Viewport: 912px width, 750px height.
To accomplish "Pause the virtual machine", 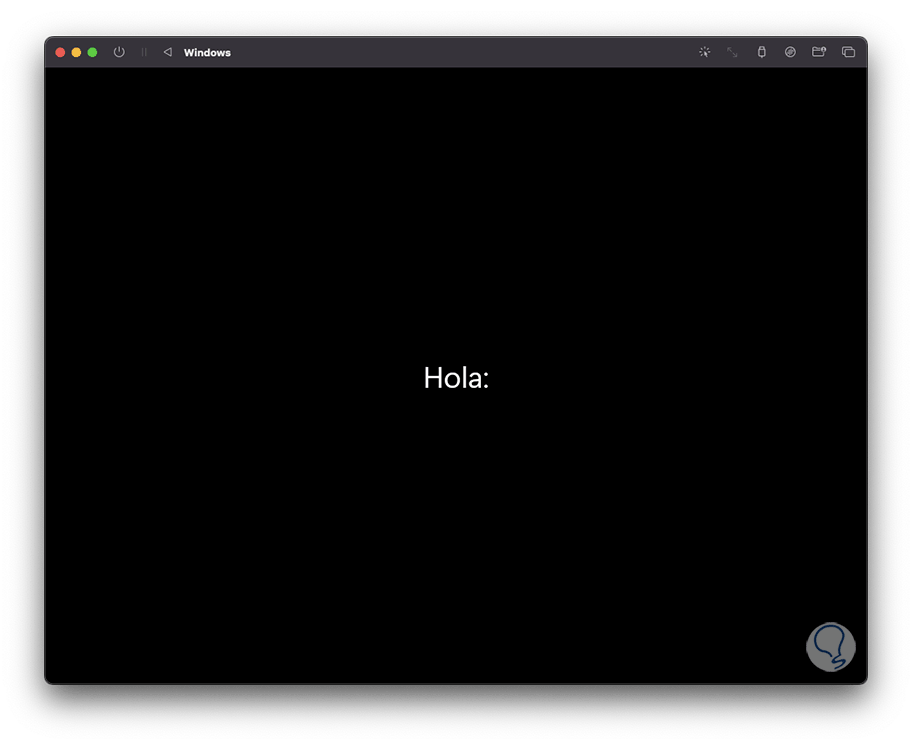I will [x=144, y=52].
